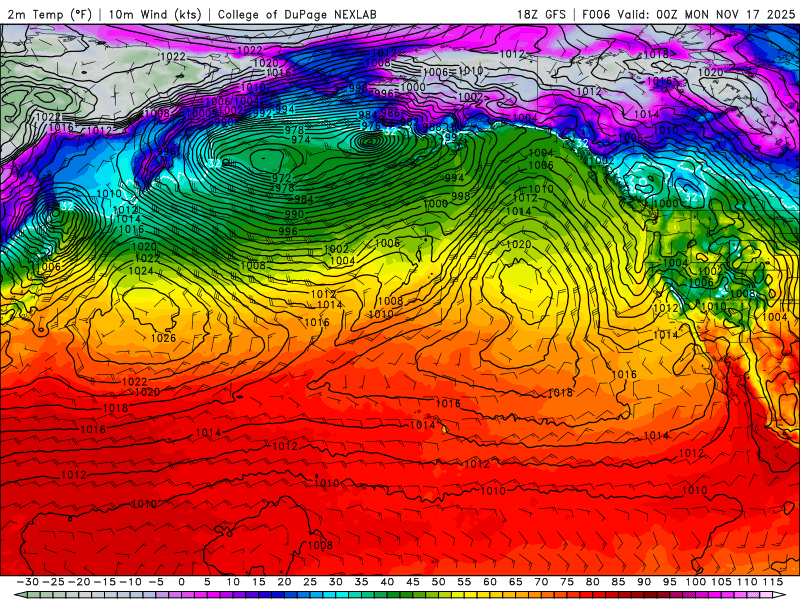The width and height of the screenshot is (800, 600).
Task: Click the '55' value on the temperature scale
Action: click(464, 582)
